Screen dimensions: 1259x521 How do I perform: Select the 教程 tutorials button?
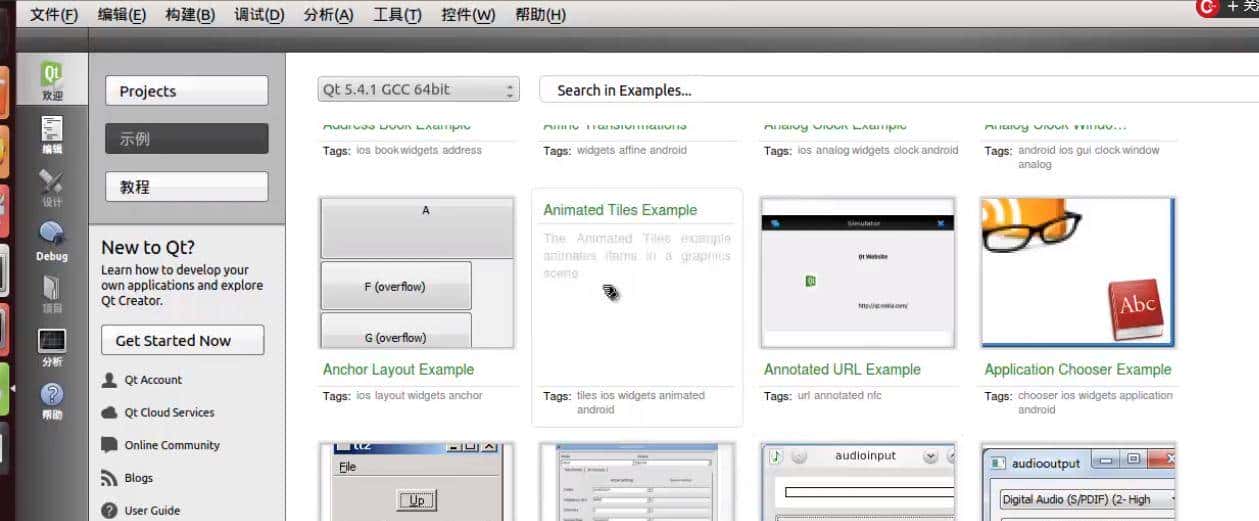(187, 187)
